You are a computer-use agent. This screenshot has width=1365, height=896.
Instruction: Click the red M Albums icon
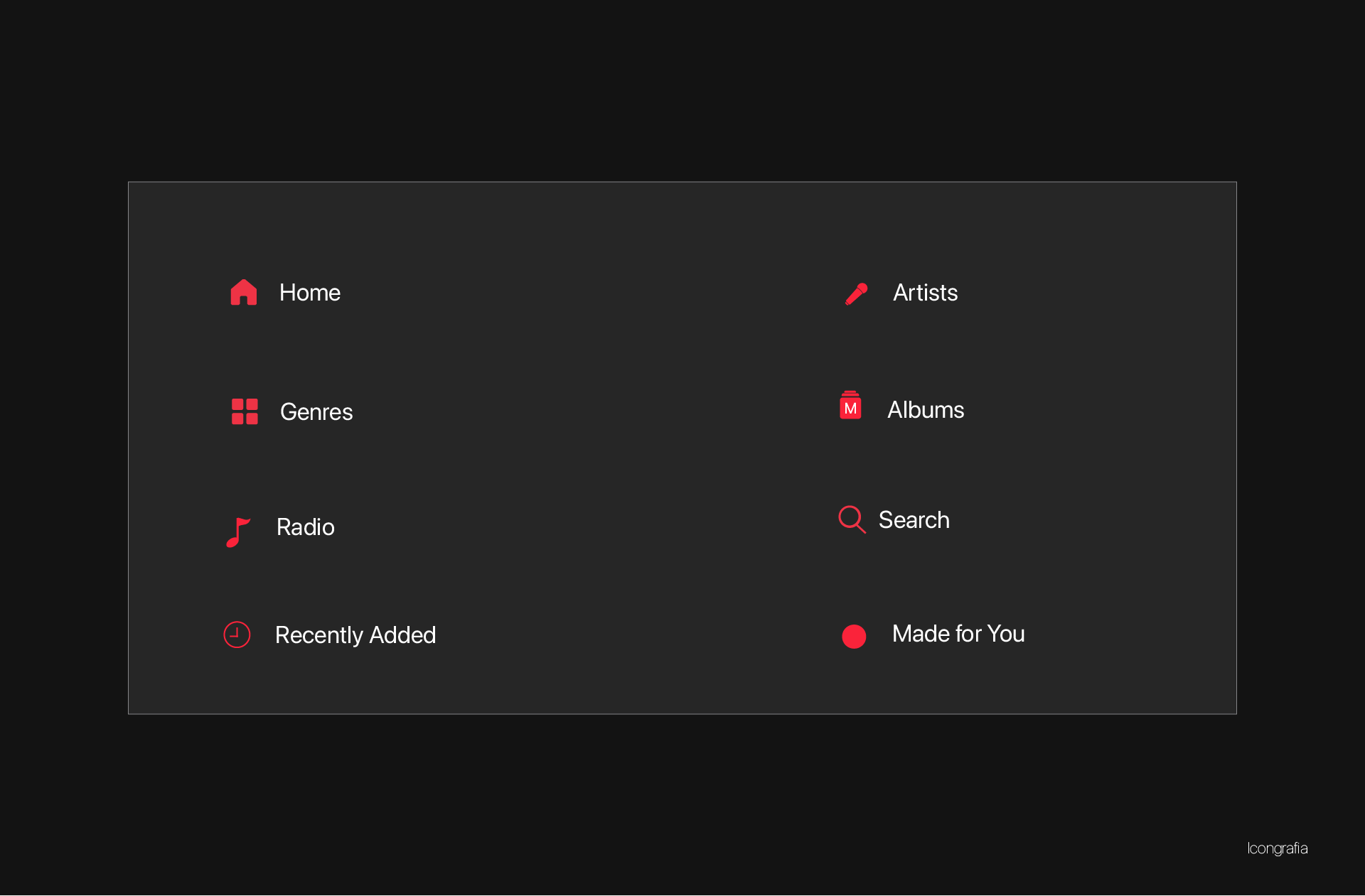pos(850,405)
